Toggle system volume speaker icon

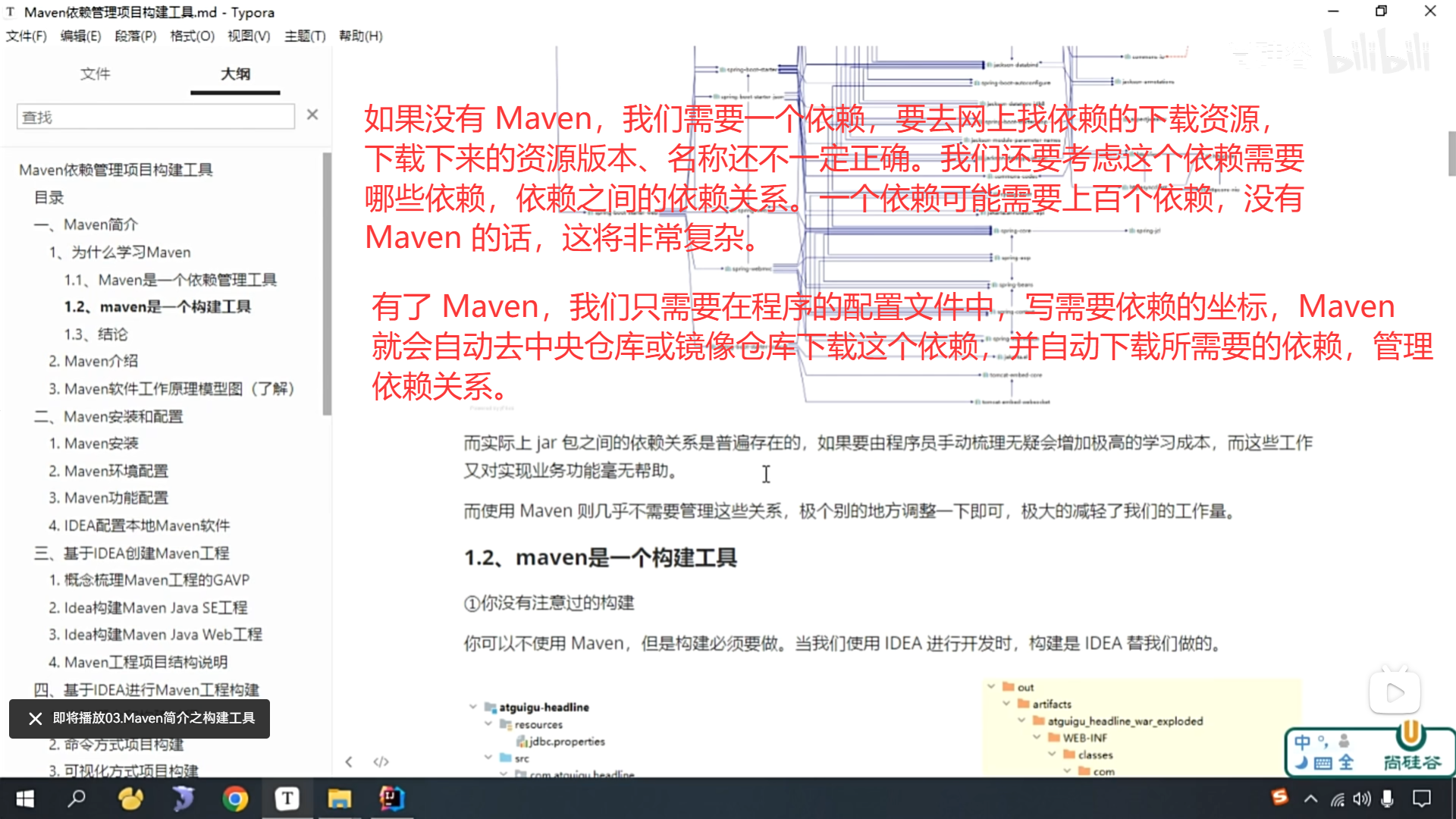coord(1361,799)
